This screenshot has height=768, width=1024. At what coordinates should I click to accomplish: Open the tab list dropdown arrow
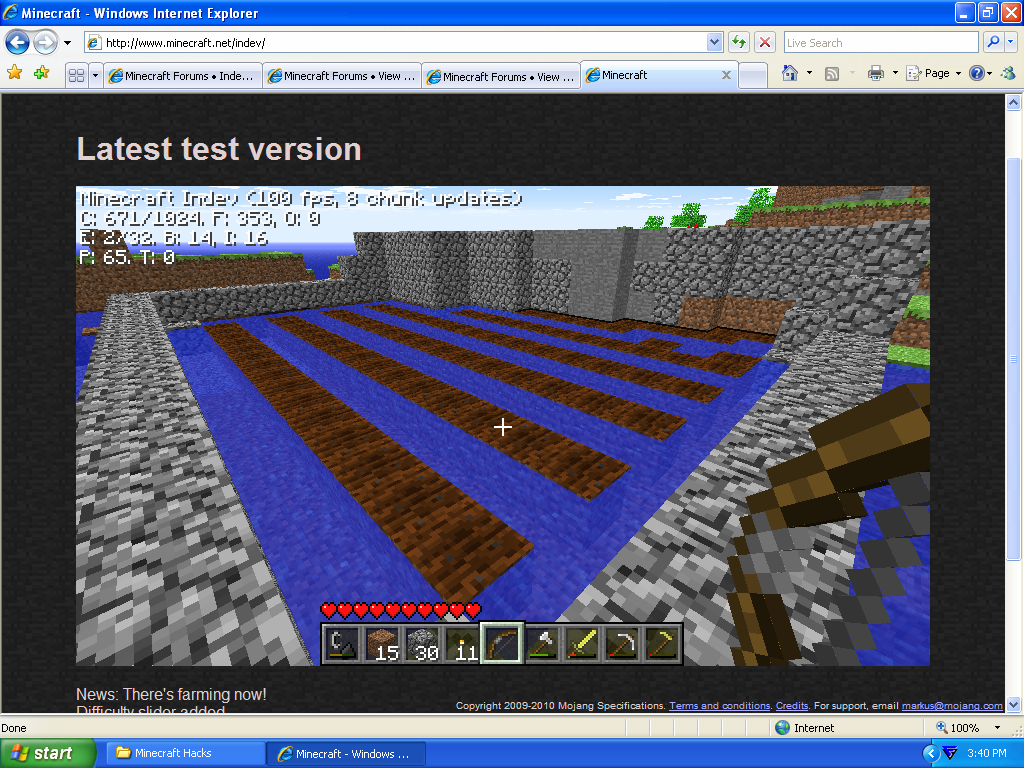(95, 76)
